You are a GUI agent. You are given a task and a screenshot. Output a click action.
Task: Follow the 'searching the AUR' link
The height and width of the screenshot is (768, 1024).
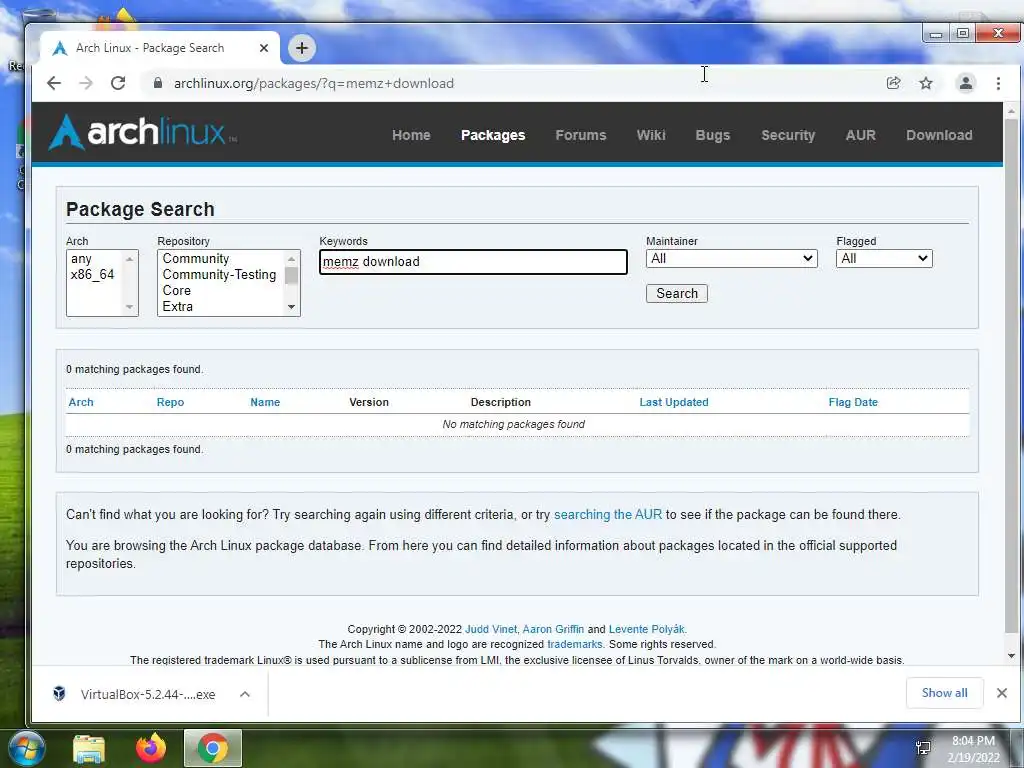pyautogui.click(x=608, y=515)
